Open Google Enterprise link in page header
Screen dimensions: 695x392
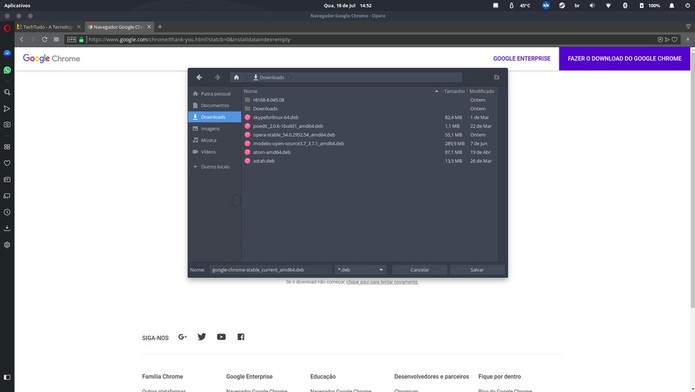[x=522, y=59]
